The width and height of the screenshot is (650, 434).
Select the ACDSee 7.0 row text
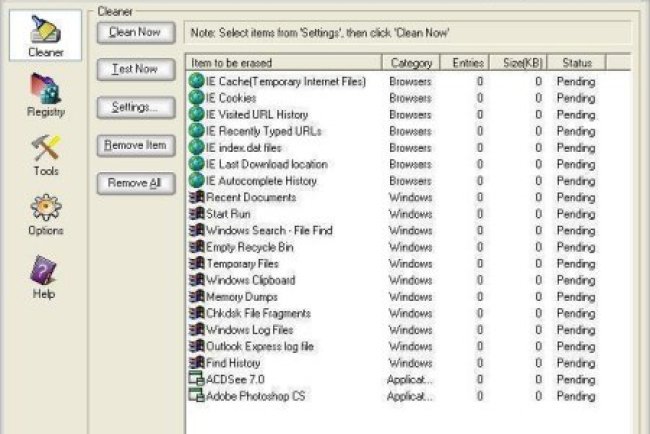pos(235,379)
